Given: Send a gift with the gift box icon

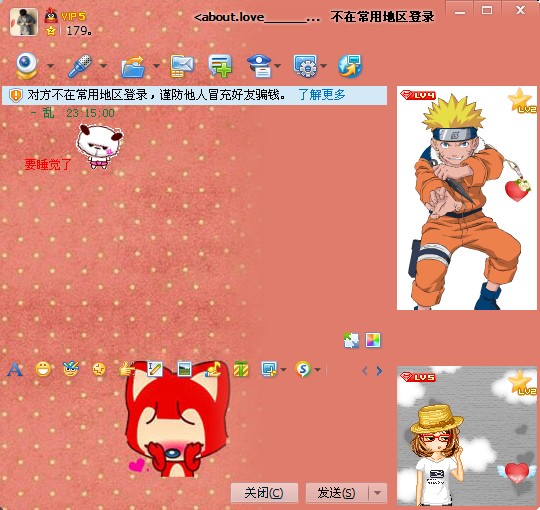Looking at the screenshot, I should (241, 369).
